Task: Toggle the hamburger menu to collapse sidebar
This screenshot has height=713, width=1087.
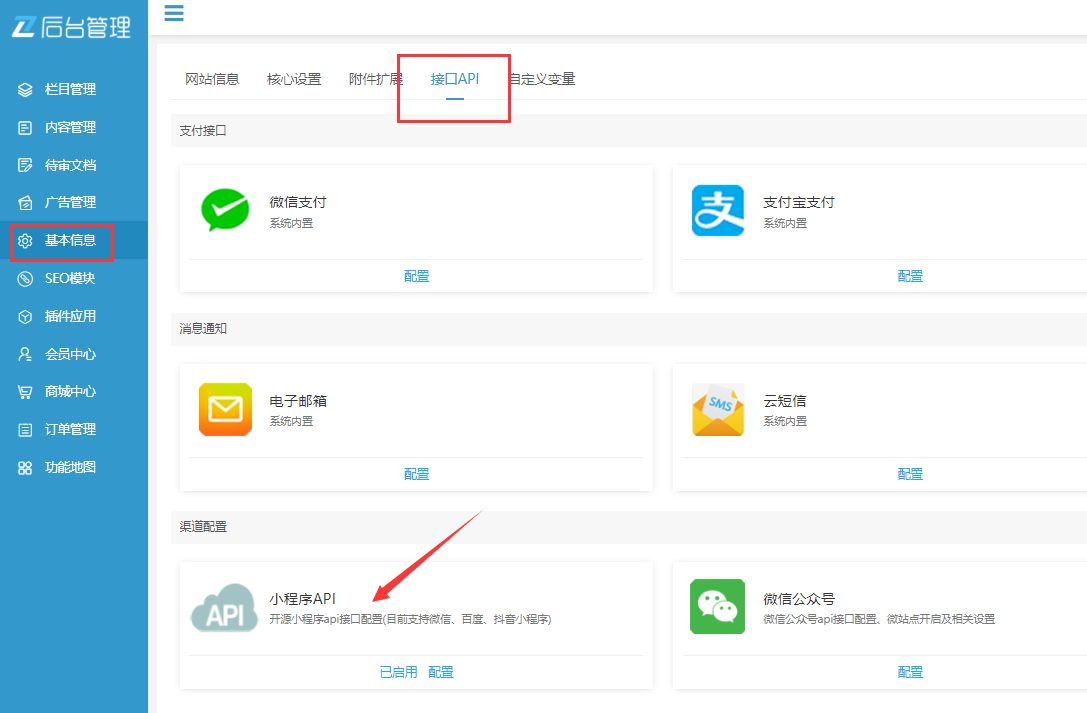Action: pos(174,13)
